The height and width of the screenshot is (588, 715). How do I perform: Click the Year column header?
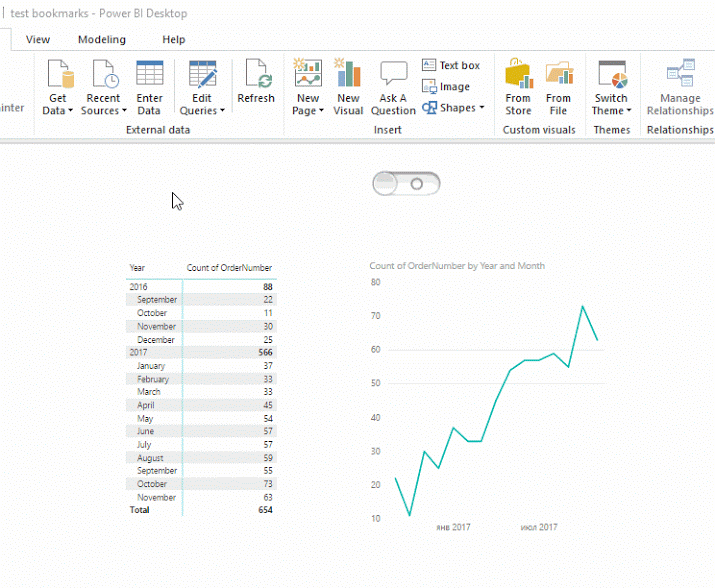137,268
